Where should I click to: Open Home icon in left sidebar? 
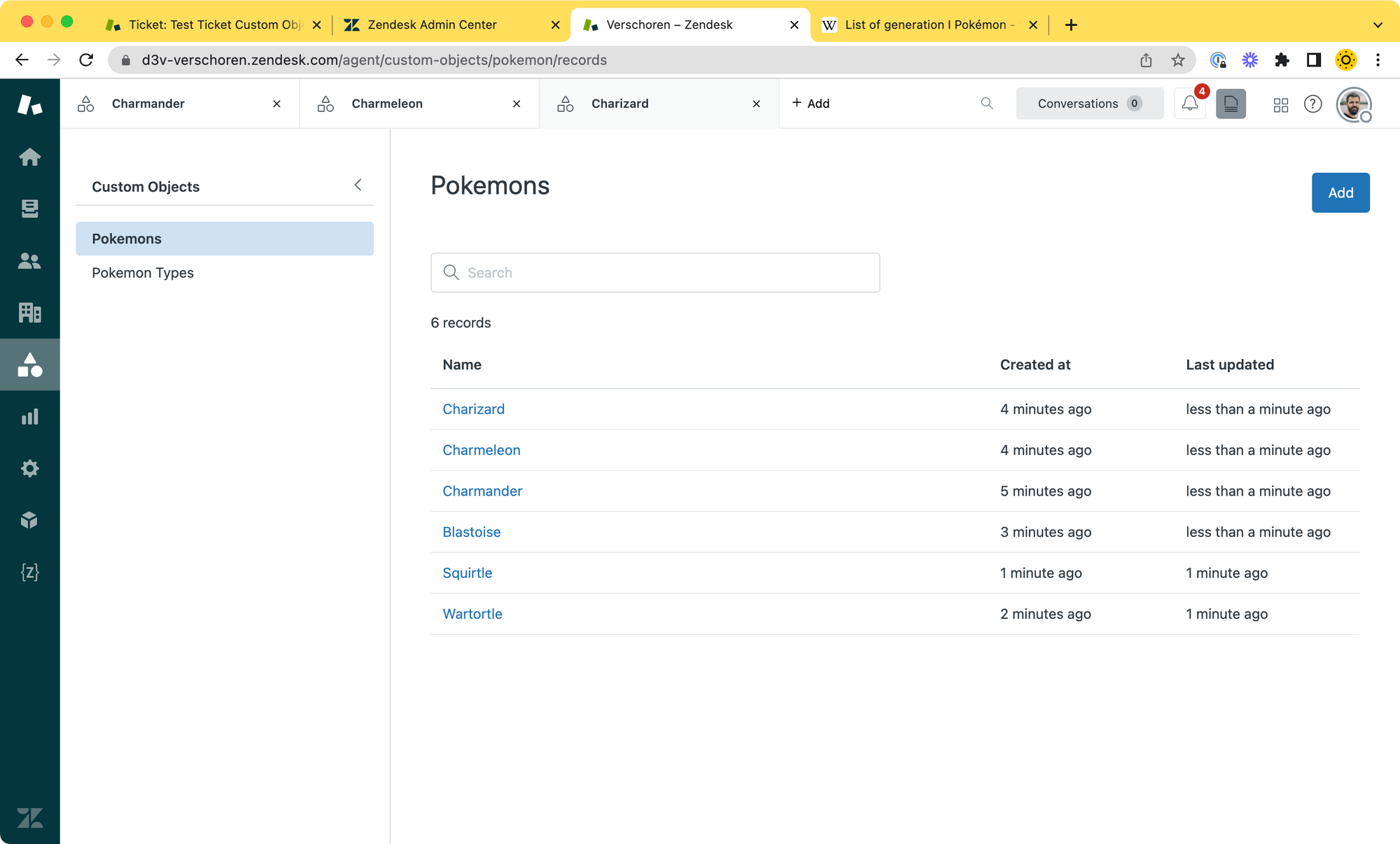29,157
